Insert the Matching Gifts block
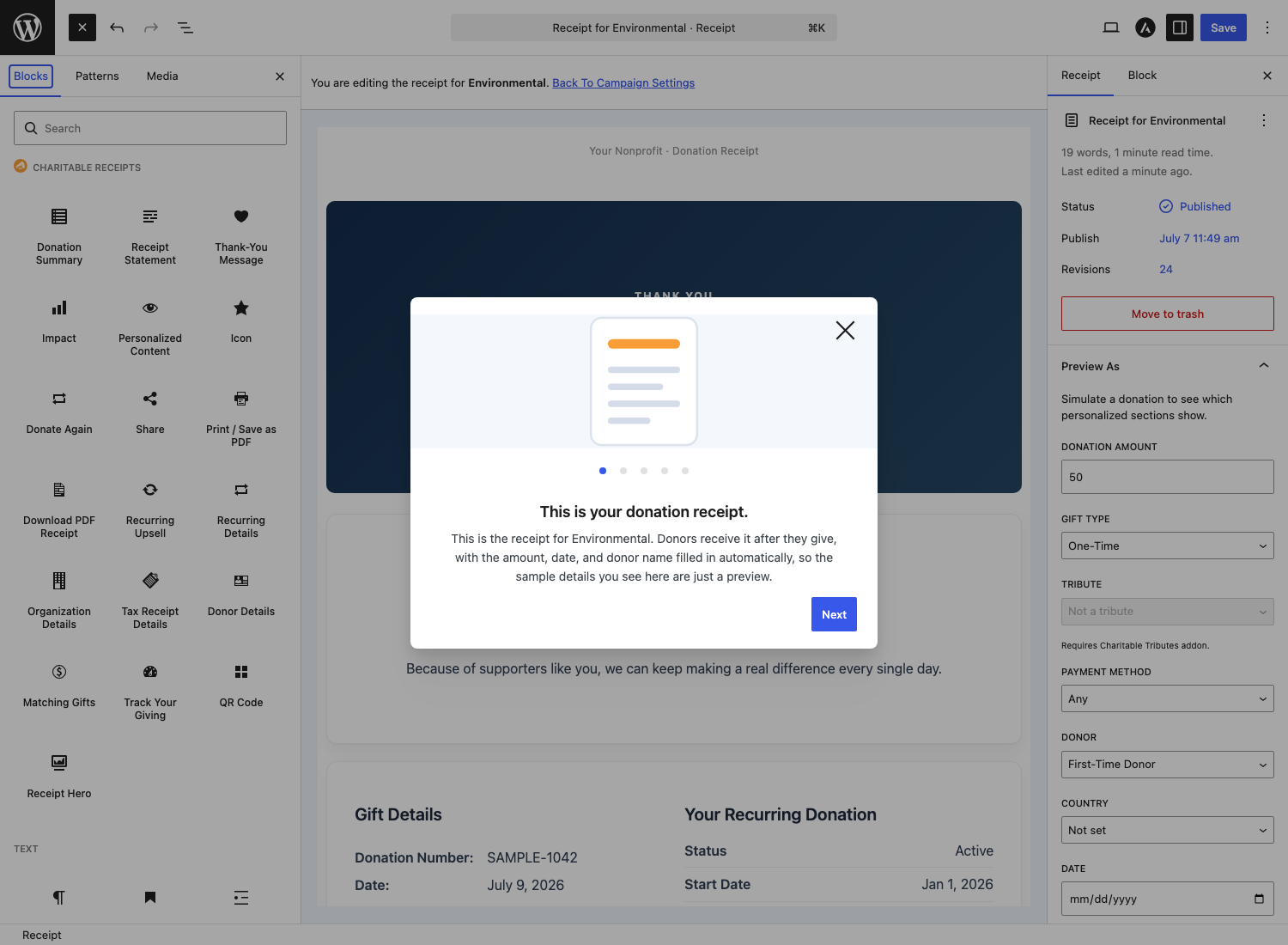1288x945 pixels. pos(59,686)
